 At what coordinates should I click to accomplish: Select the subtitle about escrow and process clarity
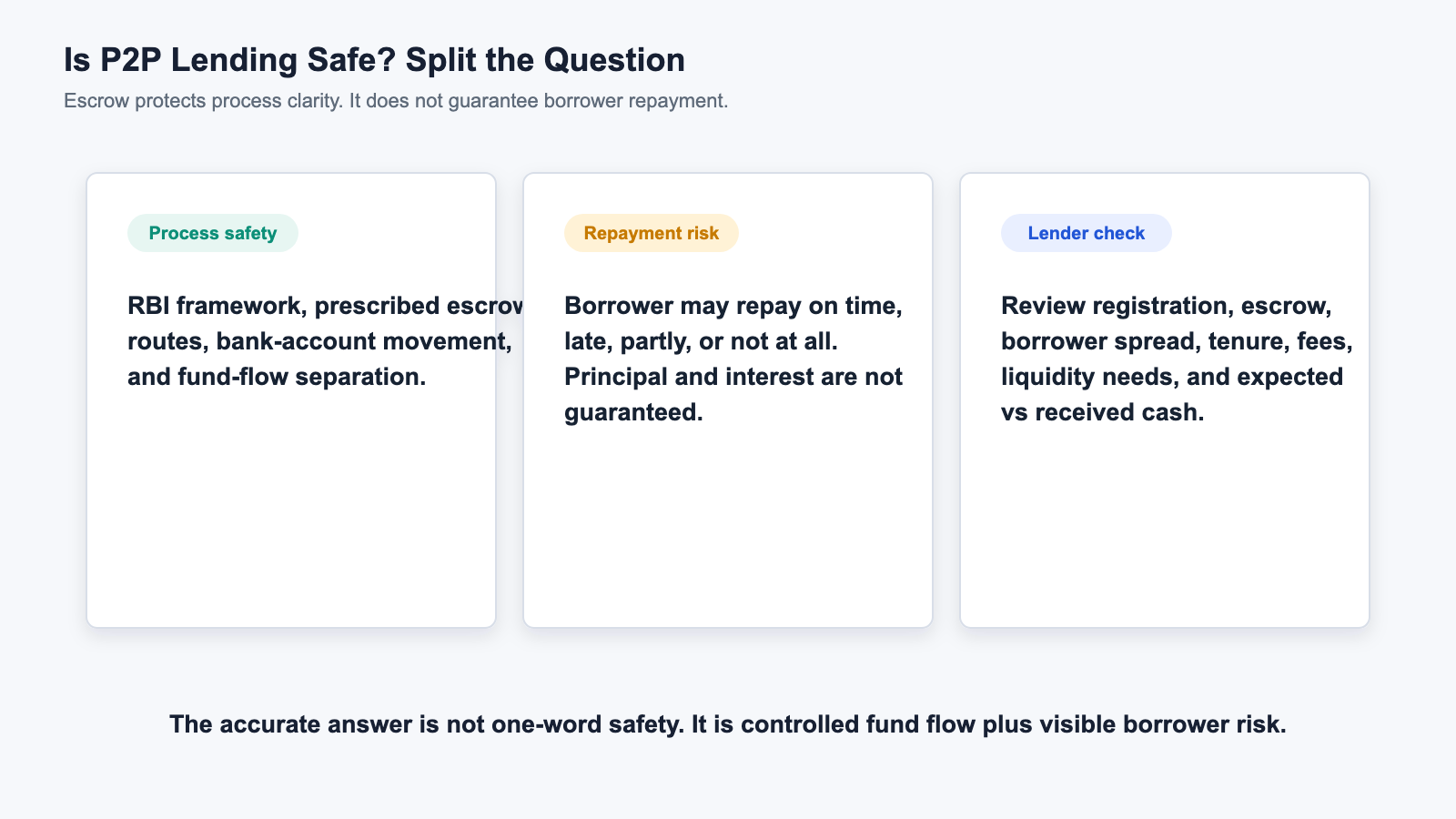point(396,100)
